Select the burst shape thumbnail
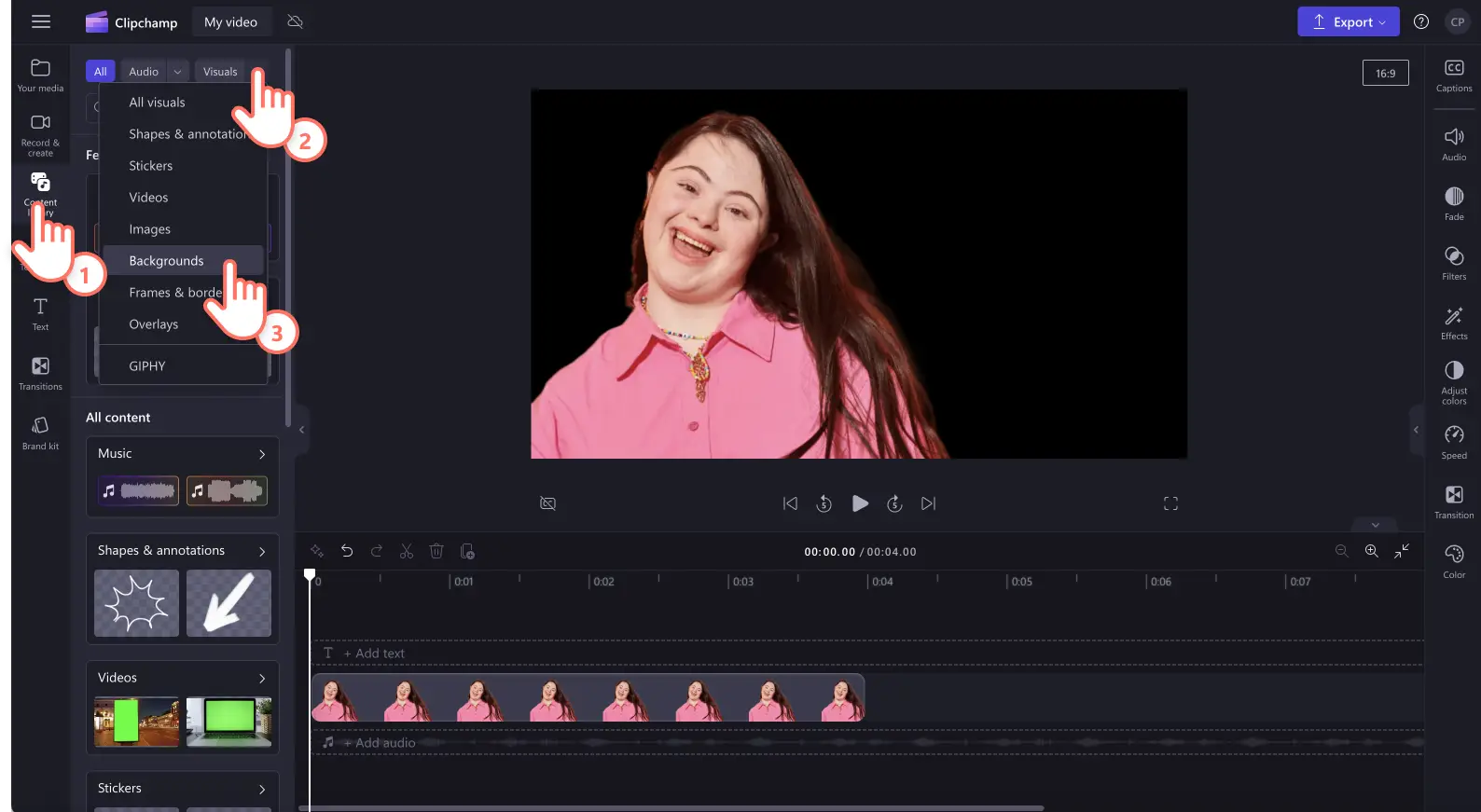 click(136, 603)
